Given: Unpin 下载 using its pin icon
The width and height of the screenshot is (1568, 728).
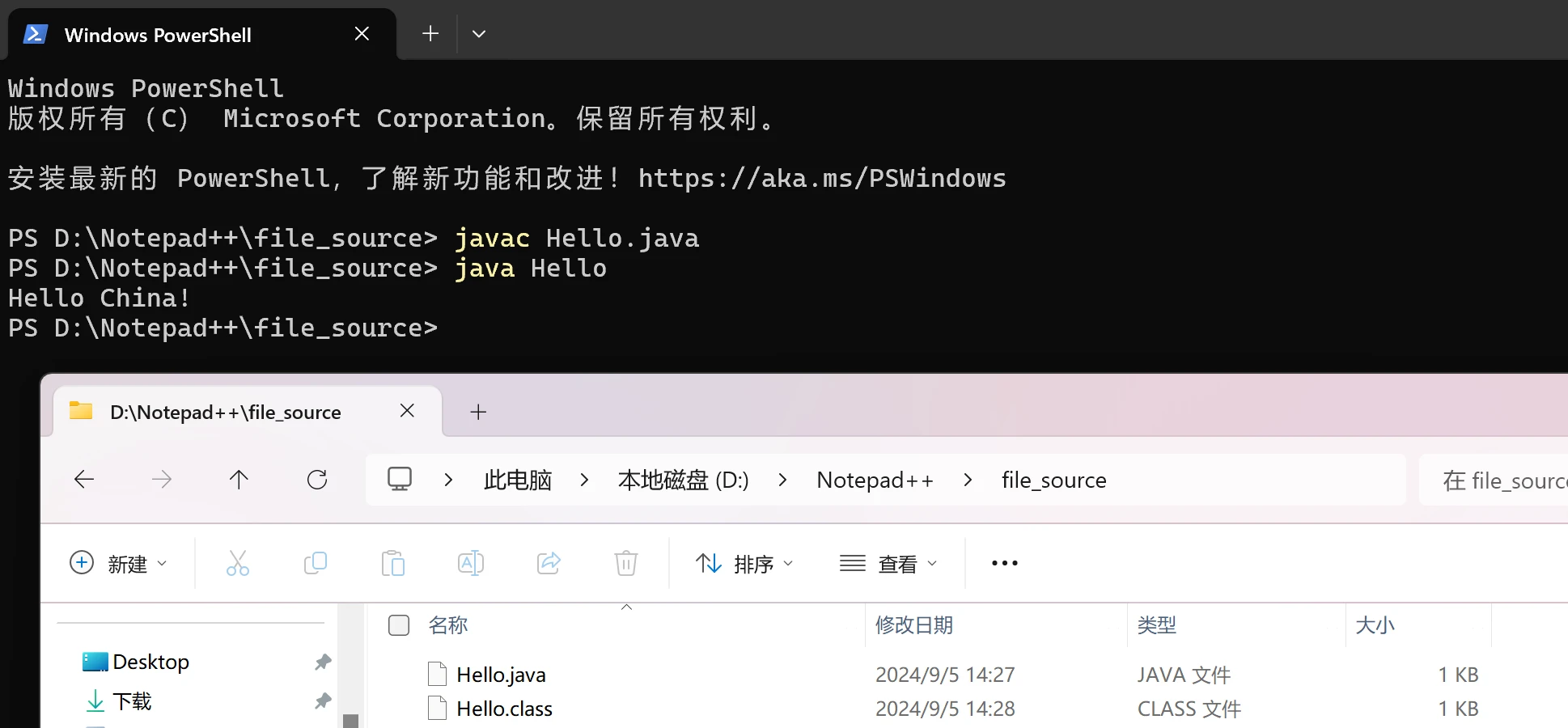Looking at the screenshot, I should tap(323, 700).
